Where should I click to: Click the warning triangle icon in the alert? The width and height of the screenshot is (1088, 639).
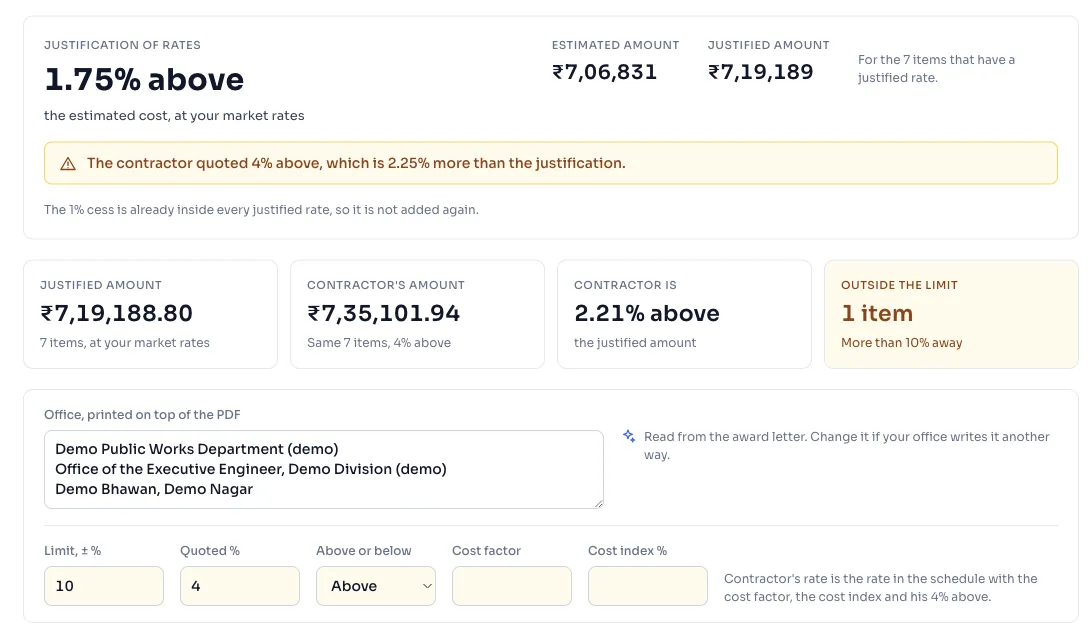point(67,164)
